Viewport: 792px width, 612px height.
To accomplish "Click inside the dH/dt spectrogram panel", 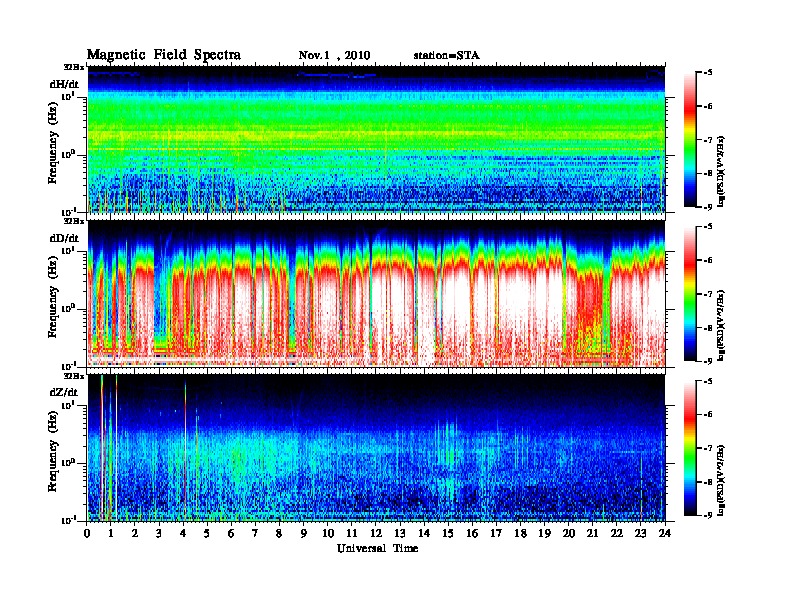I will coord(376,139).
